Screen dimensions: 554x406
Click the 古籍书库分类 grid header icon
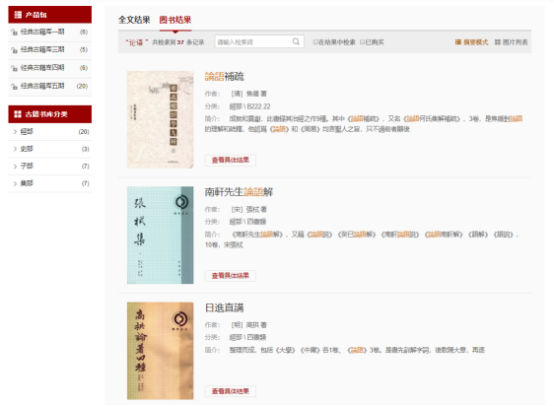[18, 114]
